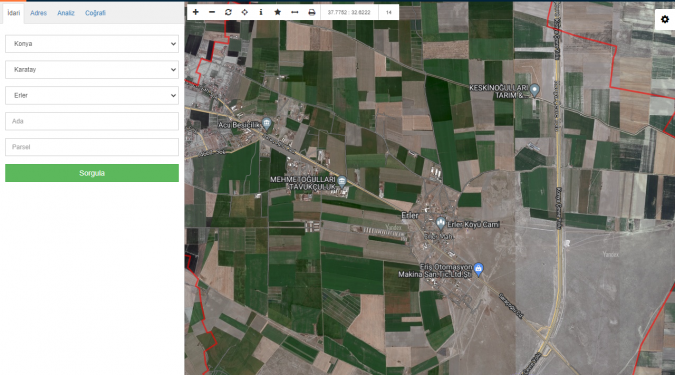The height and width of the screenshot is (375, 675).
Task: Open the Karatay district dropdown
Action: (92, 70)
